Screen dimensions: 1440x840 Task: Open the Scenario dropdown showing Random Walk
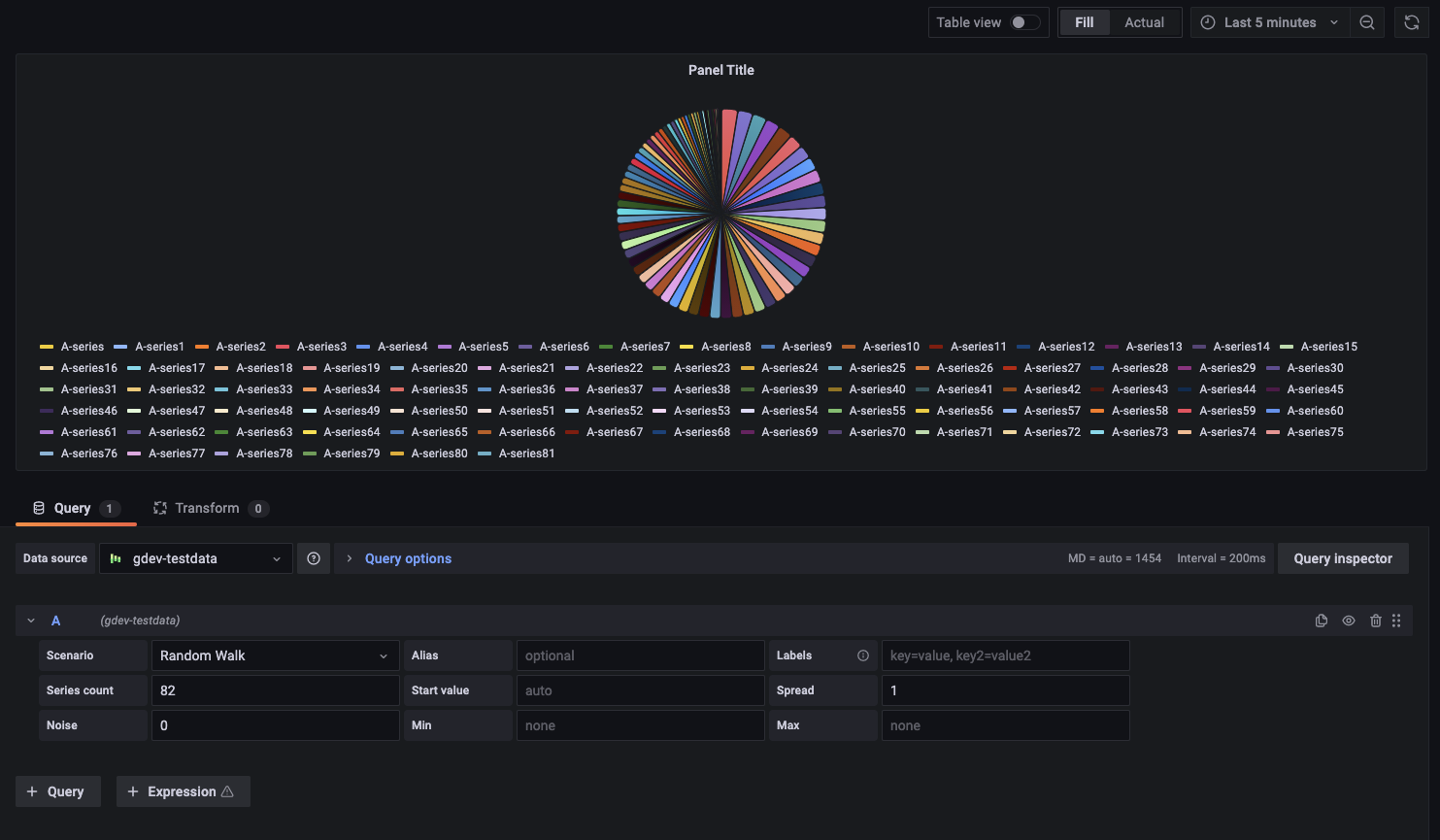(x=275, y=655)
